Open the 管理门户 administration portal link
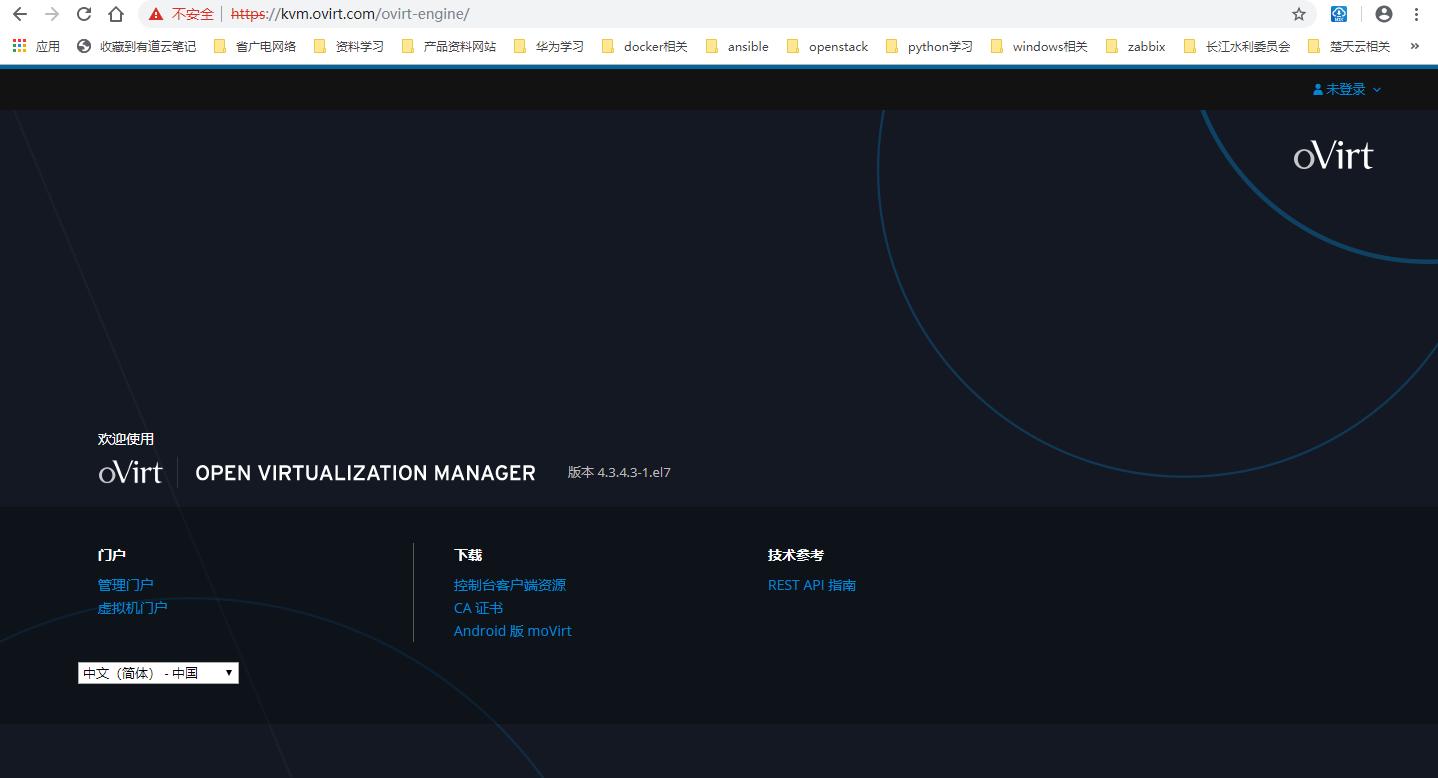Screen dimensions: 1438x778 (126, 585)
